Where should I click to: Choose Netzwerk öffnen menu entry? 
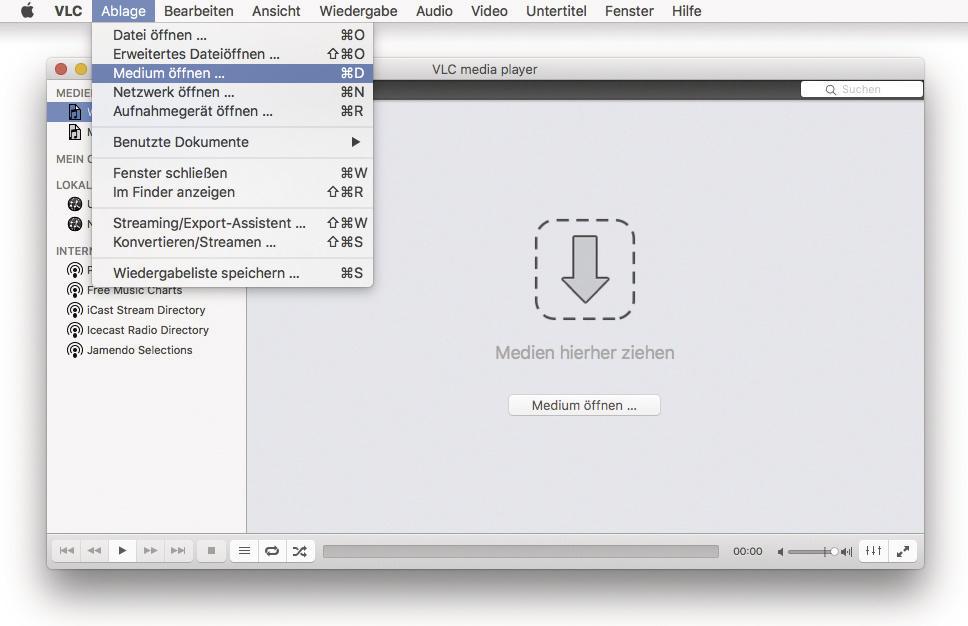coord(233,93)
